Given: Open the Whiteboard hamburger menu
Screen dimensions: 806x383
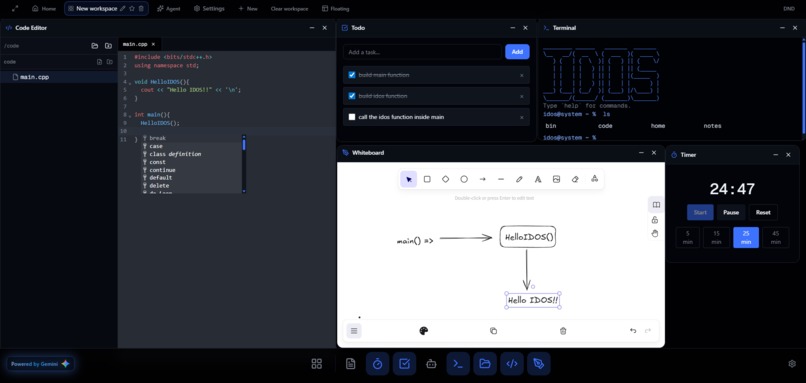Looking at the screenshot, I should pyautogui.click(x=354, y=331).
